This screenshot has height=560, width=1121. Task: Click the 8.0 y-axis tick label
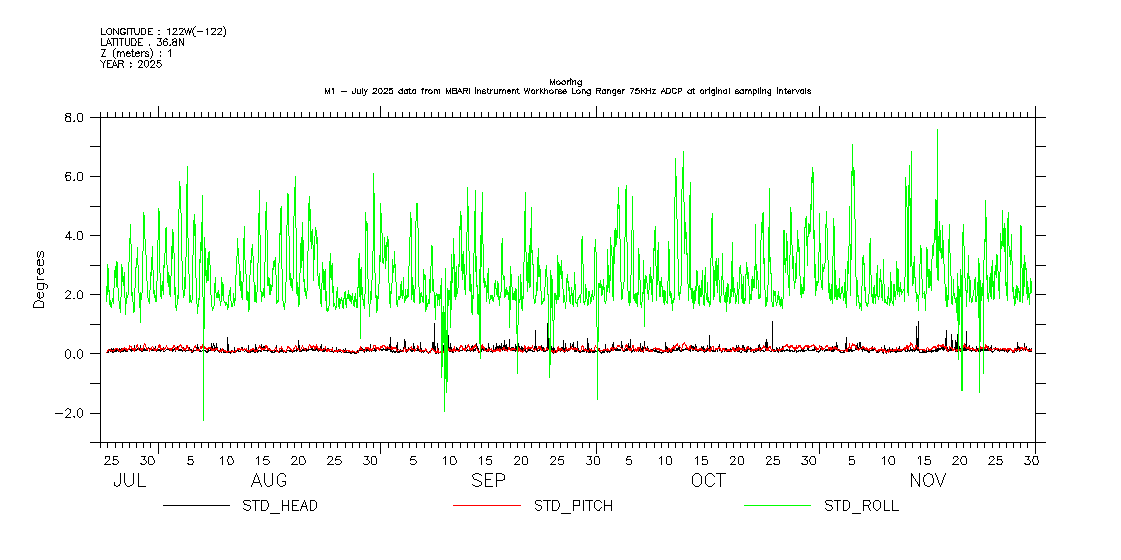click(74, 118)
